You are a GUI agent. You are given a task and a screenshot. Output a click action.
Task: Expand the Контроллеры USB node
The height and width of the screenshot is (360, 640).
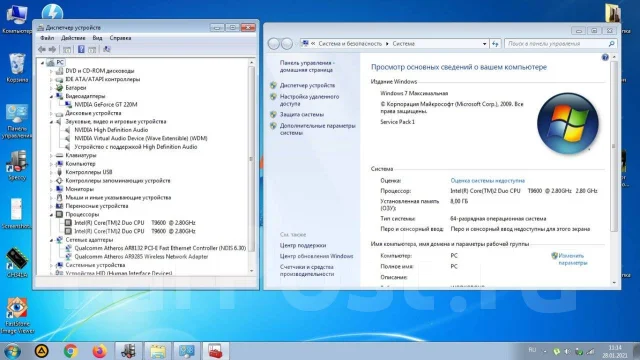pyautogui.click(x=51, y=172)
